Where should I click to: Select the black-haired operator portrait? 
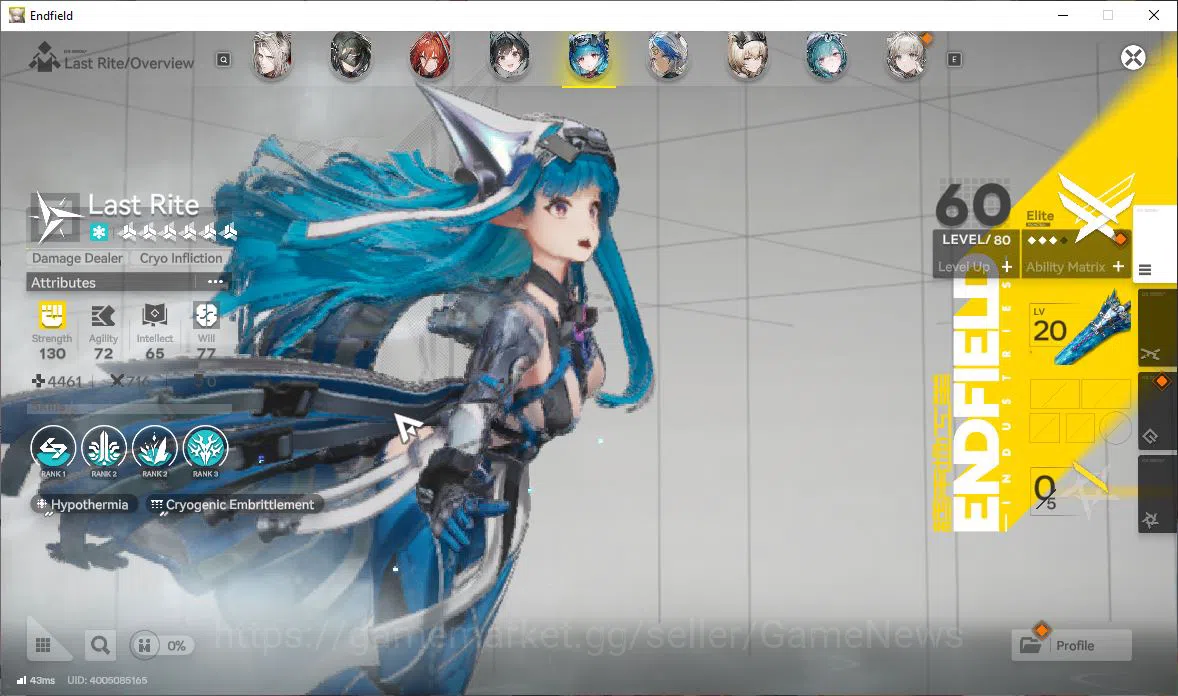click(x=509, y=56)
